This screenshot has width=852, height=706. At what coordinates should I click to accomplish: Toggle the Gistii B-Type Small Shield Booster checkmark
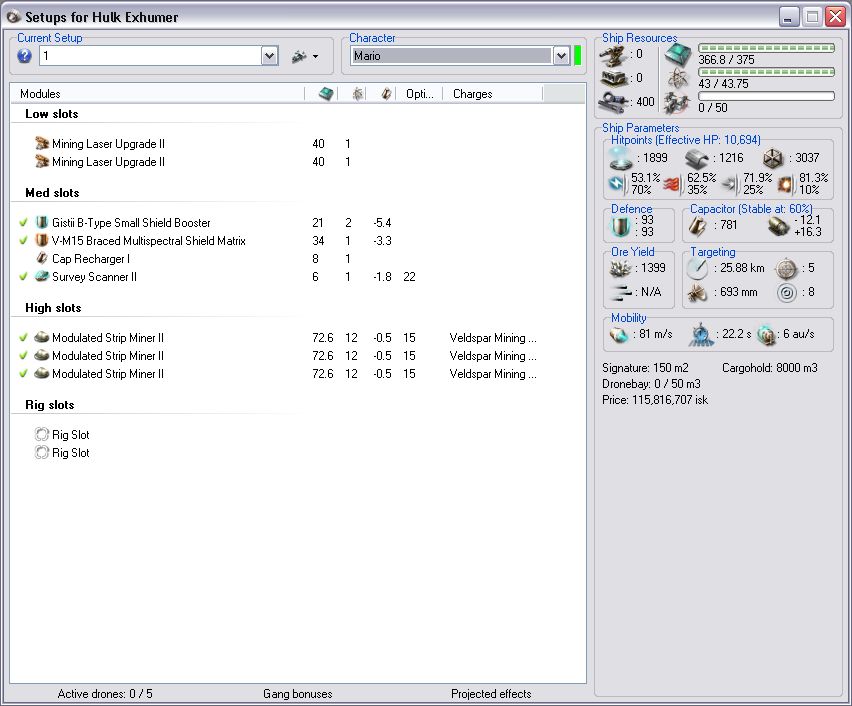pos(23,223)
